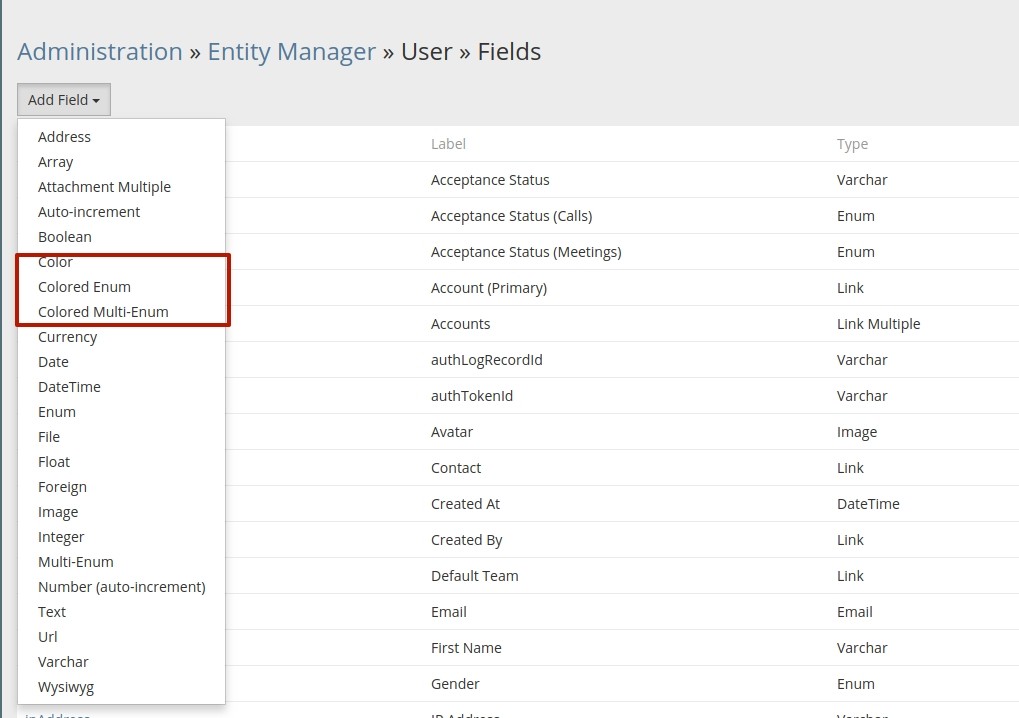Viewport: 1019px width, 718px height.
Task: Pick Currency from the field list
Action: (67, 337)
